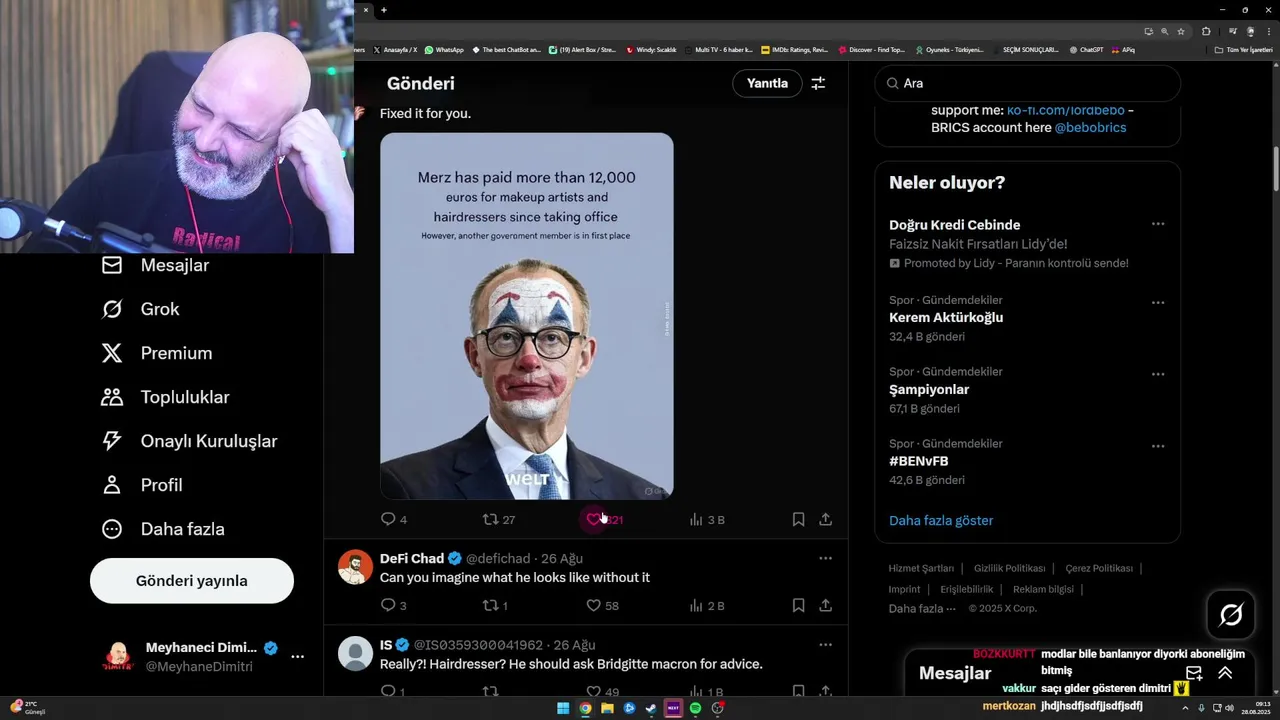Viewport: 1280px width, 720px height.
Task: Compose new message in Mesajlar drawer
Action: coord(1194,673)
